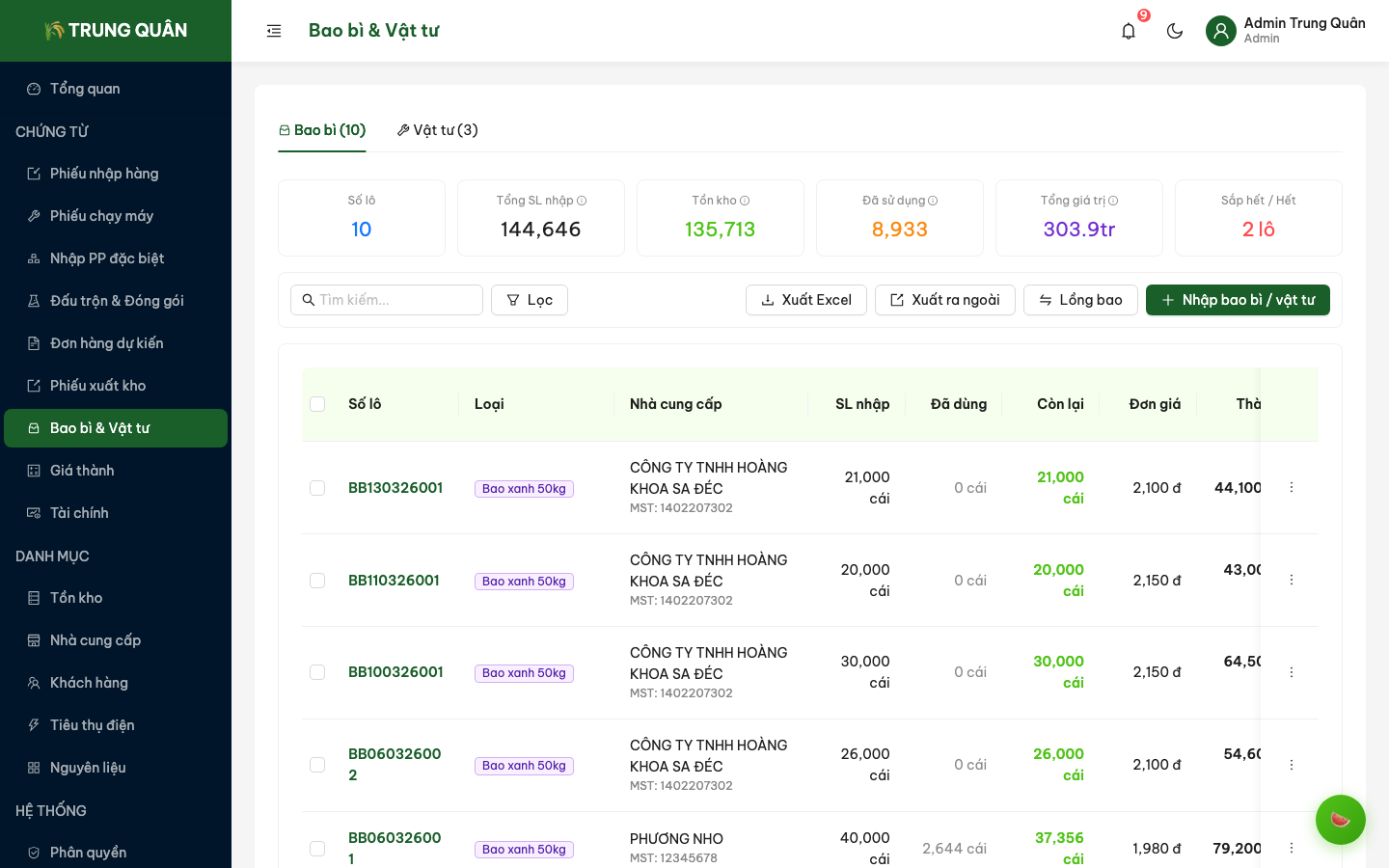Click the watermelon chat bubble icon

1340,820
